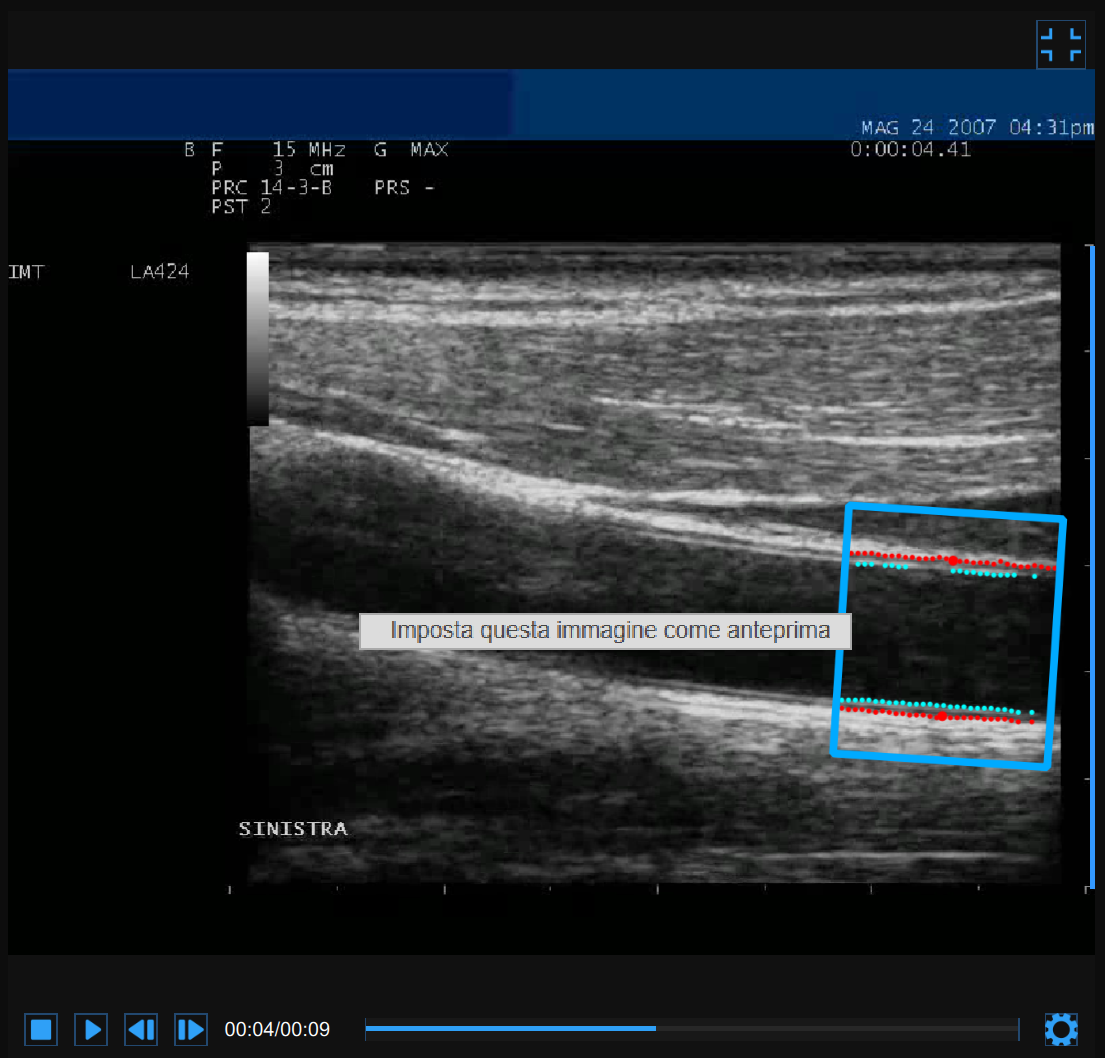Step back one frame
The width and height of the screenshot is (1105, 1058).
pyautogui.click(x=141, y=1029)
